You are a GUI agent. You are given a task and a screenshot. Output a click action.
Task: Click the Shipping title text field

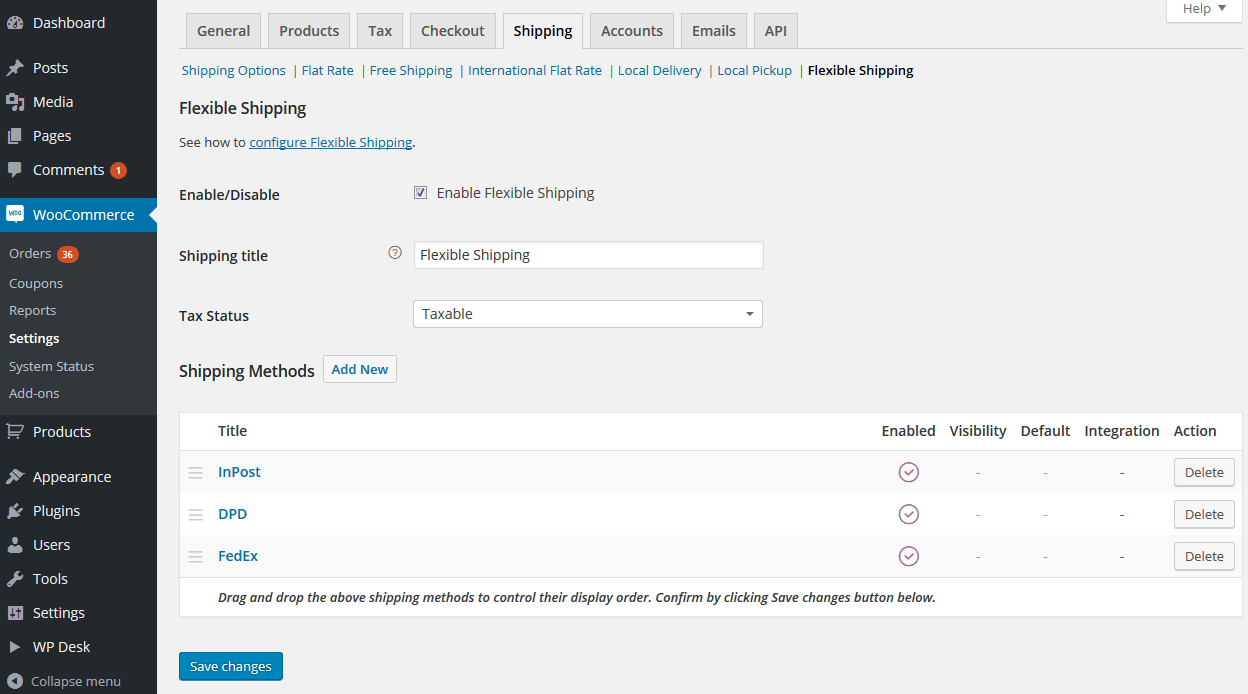coord(588,255)
